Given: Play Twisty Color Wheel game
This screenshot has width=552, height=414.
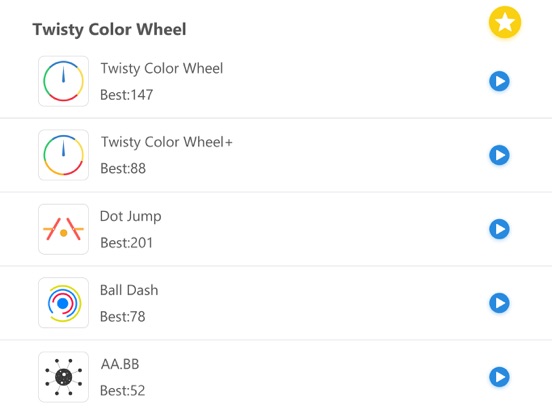Looking at the screenshot, I should [499, 81].
